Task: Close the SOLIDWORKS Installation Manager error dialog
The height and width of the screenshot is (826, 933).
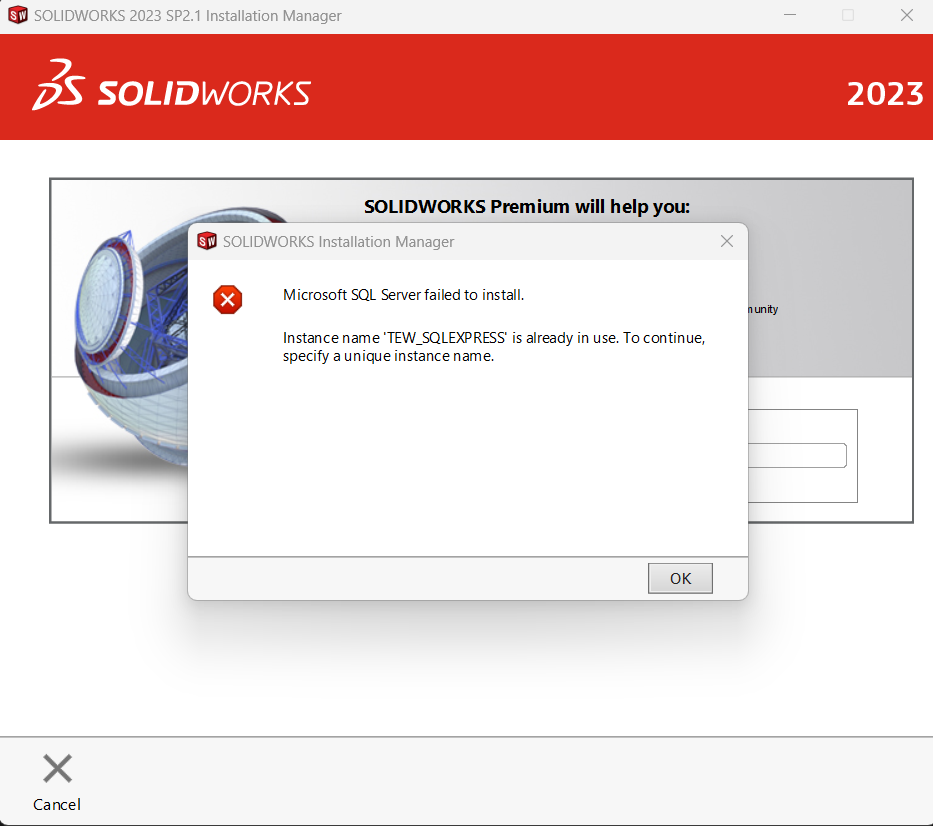Action: 727,241
